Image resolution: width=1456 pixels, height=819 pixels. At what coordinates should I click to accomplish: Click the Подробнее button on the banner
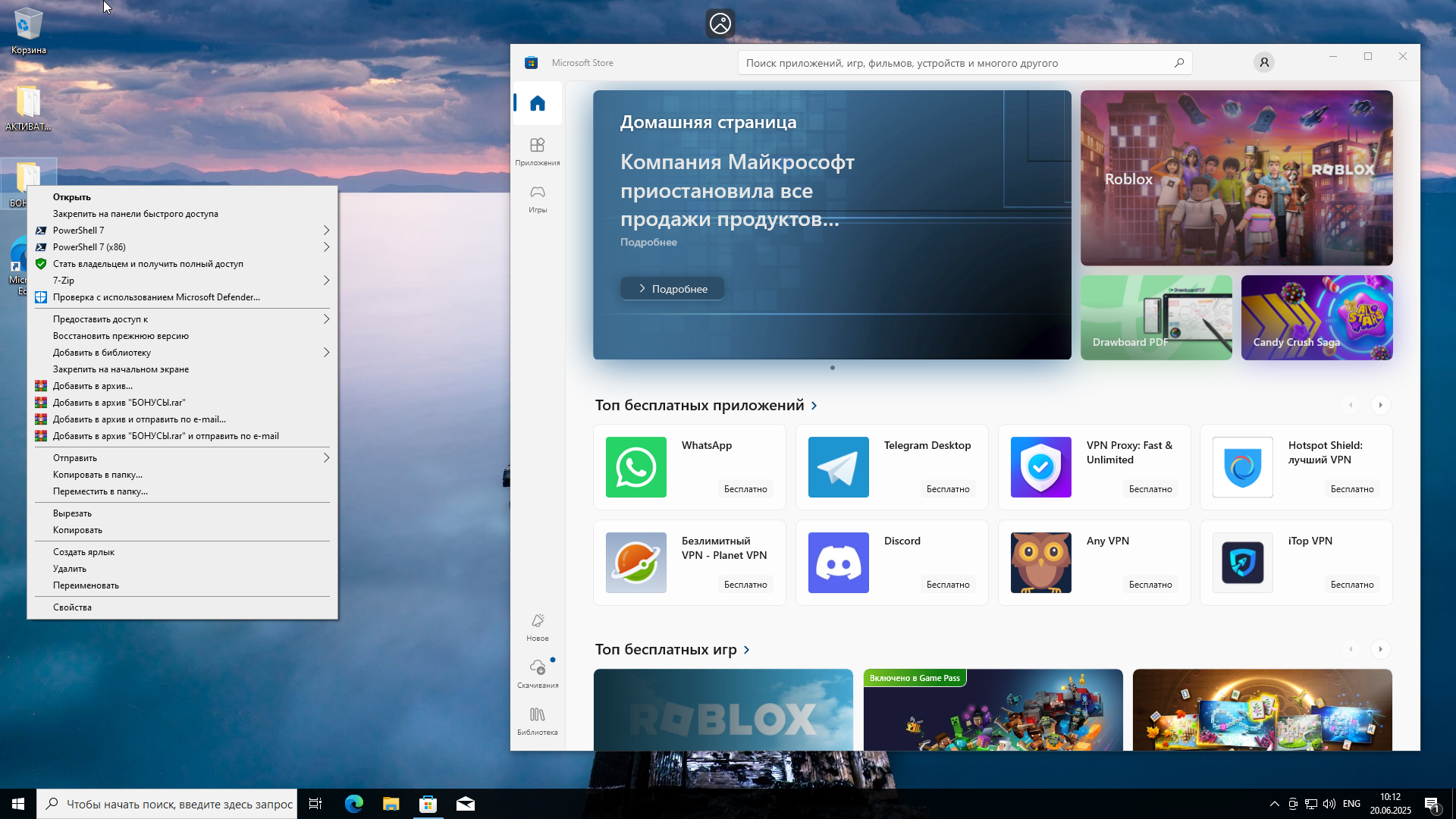coord(672,289)
